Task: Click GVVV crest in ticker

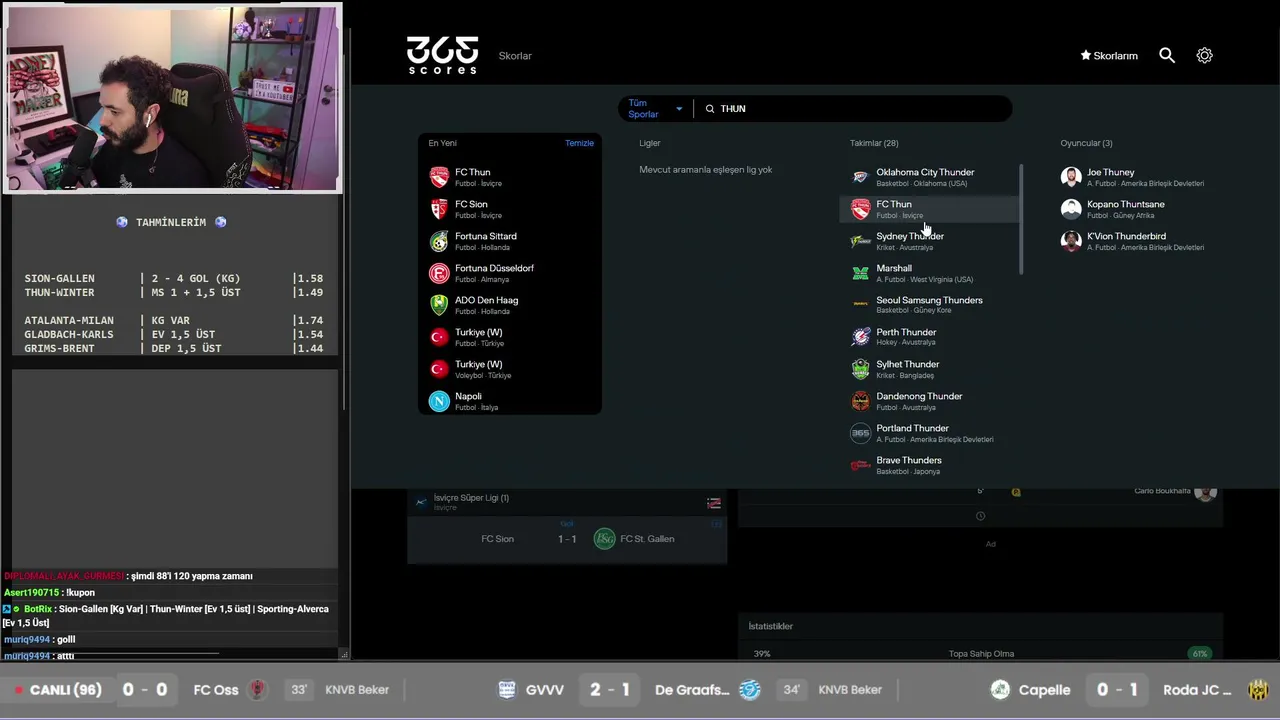Action: pos(507,690)
